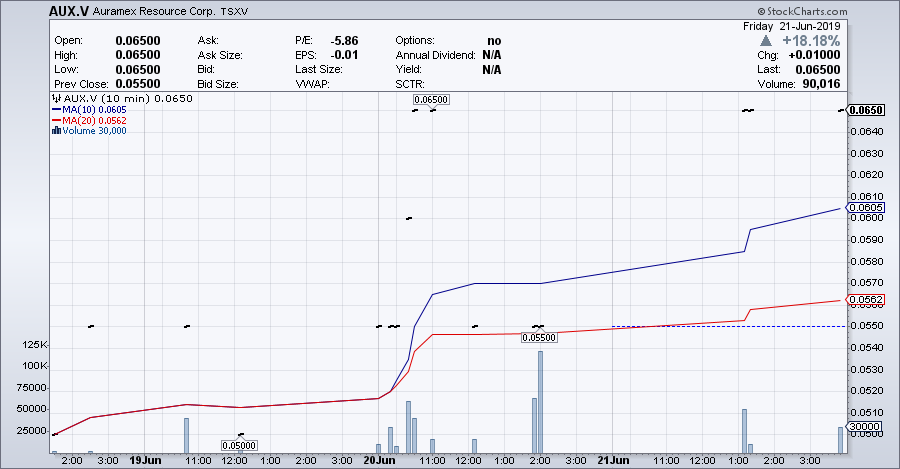
Task: Select the High row value 0.06500
Action: coord(138,55)
